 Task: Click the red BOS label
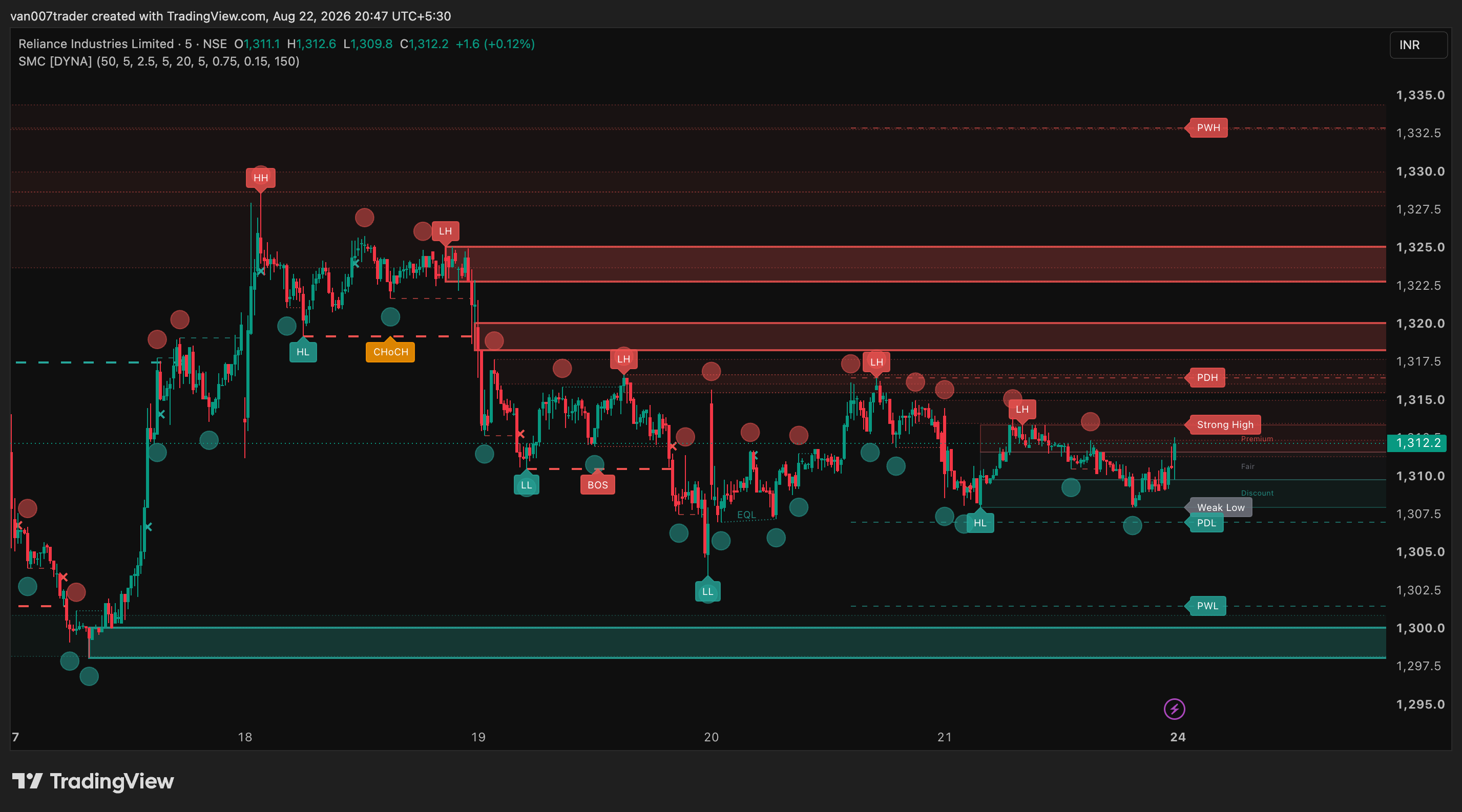[x=598, y=485]
